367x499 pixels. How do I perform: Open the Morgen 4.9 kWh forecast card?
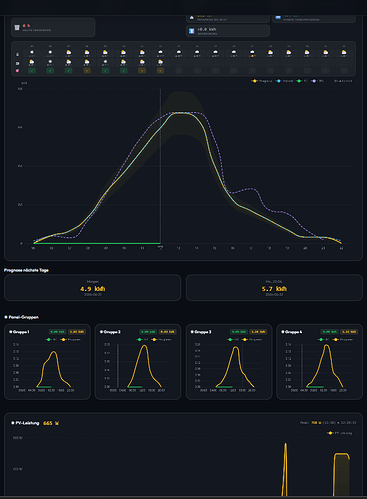93,288
